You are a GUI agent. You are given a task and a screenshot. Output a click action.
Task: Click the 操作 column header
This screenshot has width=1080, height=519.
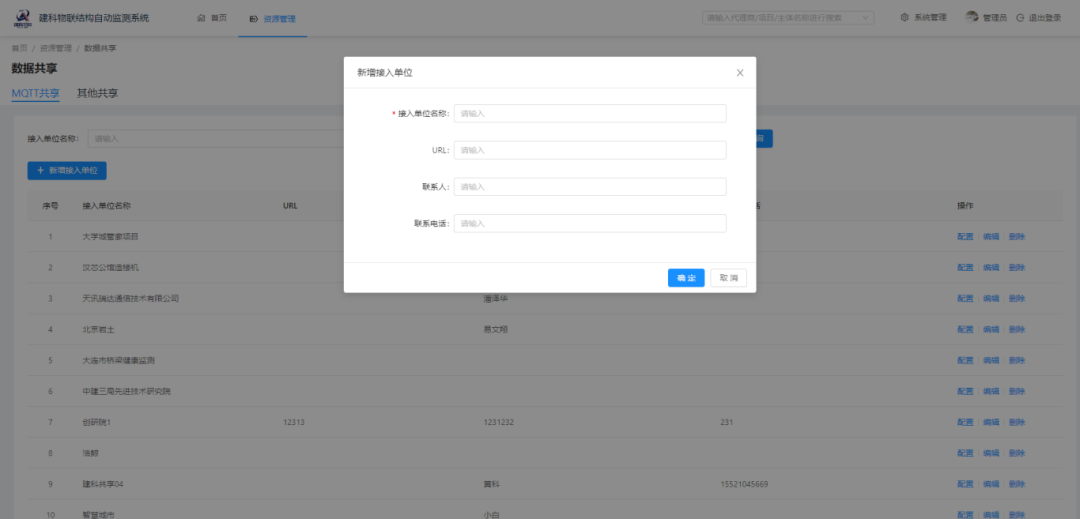(x=965, y=206)
